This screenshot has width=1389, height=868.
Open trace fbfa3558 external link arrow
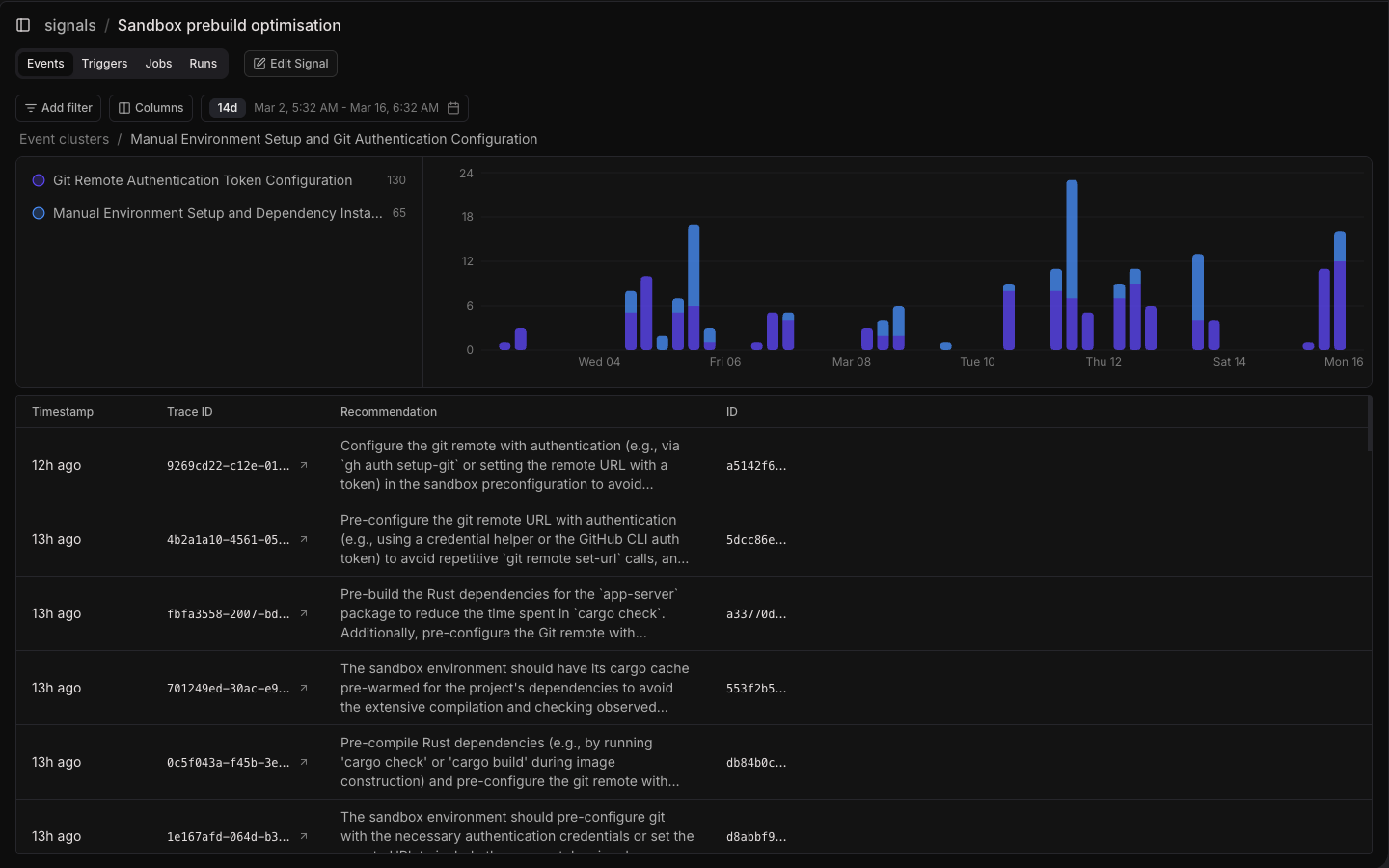tap(304, 613)
